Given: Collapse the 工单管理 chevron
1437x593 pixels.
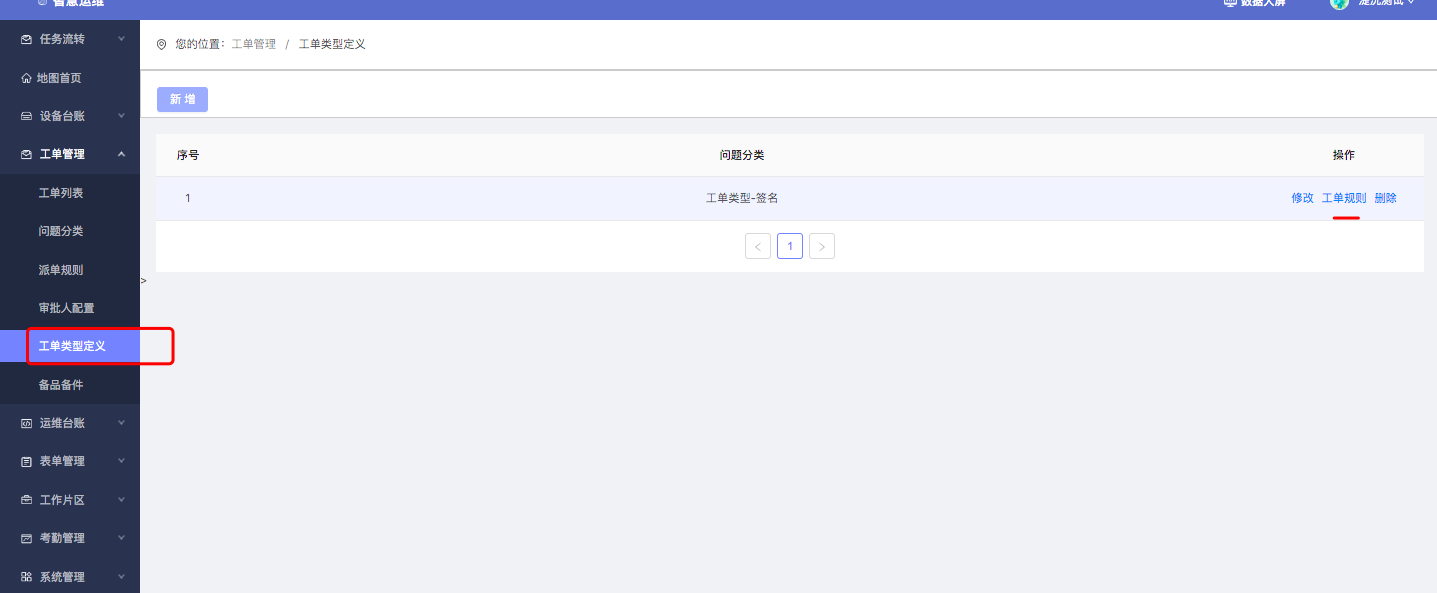Looking at the screenshot, I should [x=121, y=154].
